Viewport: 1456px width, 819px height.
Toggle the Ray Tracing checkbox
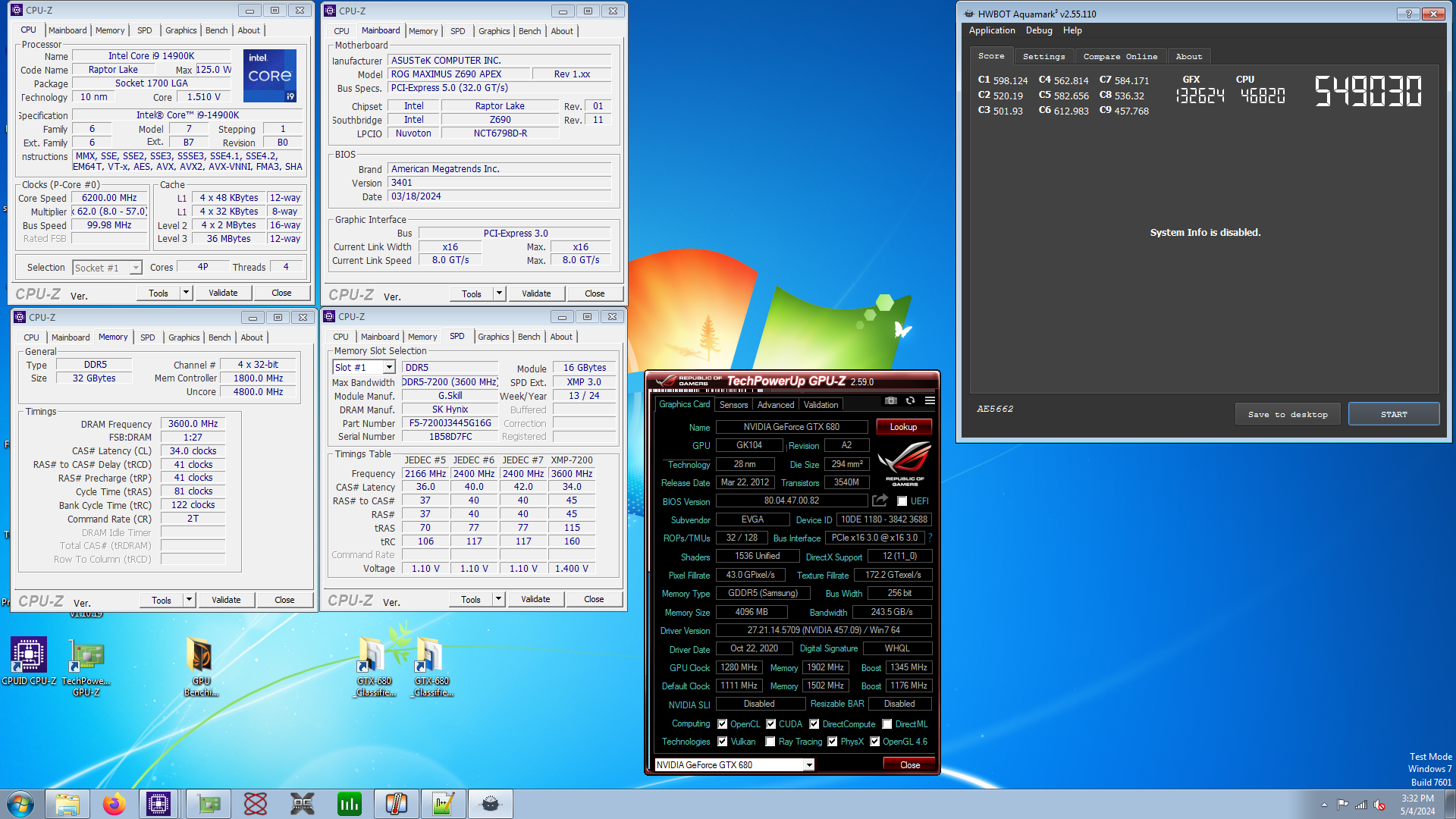point(770,742)
